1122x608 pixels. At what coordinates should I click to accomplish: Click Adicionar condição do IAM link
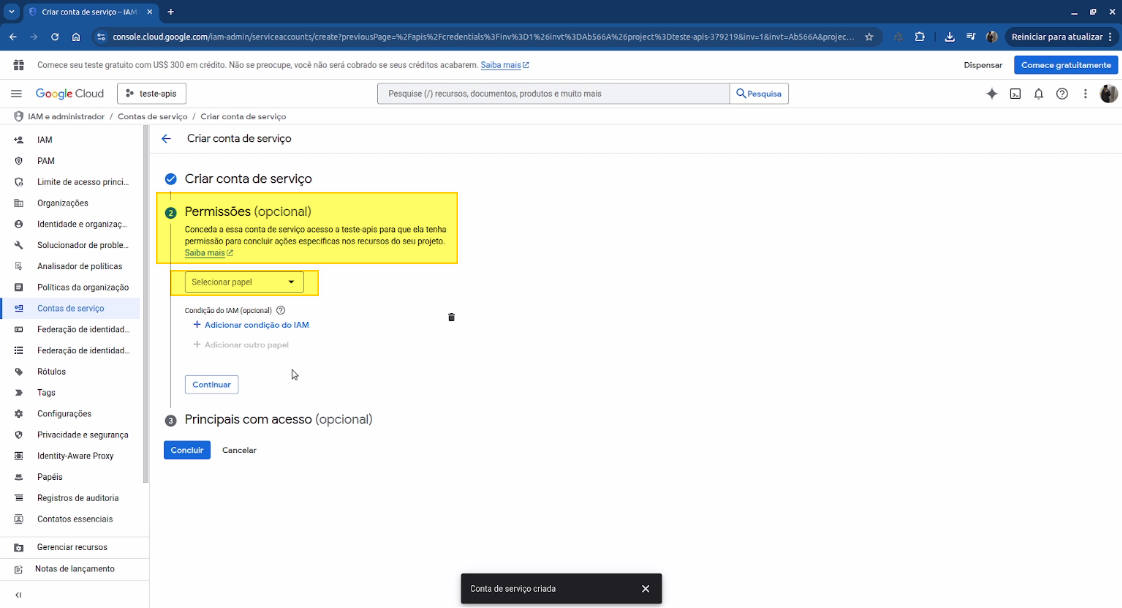251,325
